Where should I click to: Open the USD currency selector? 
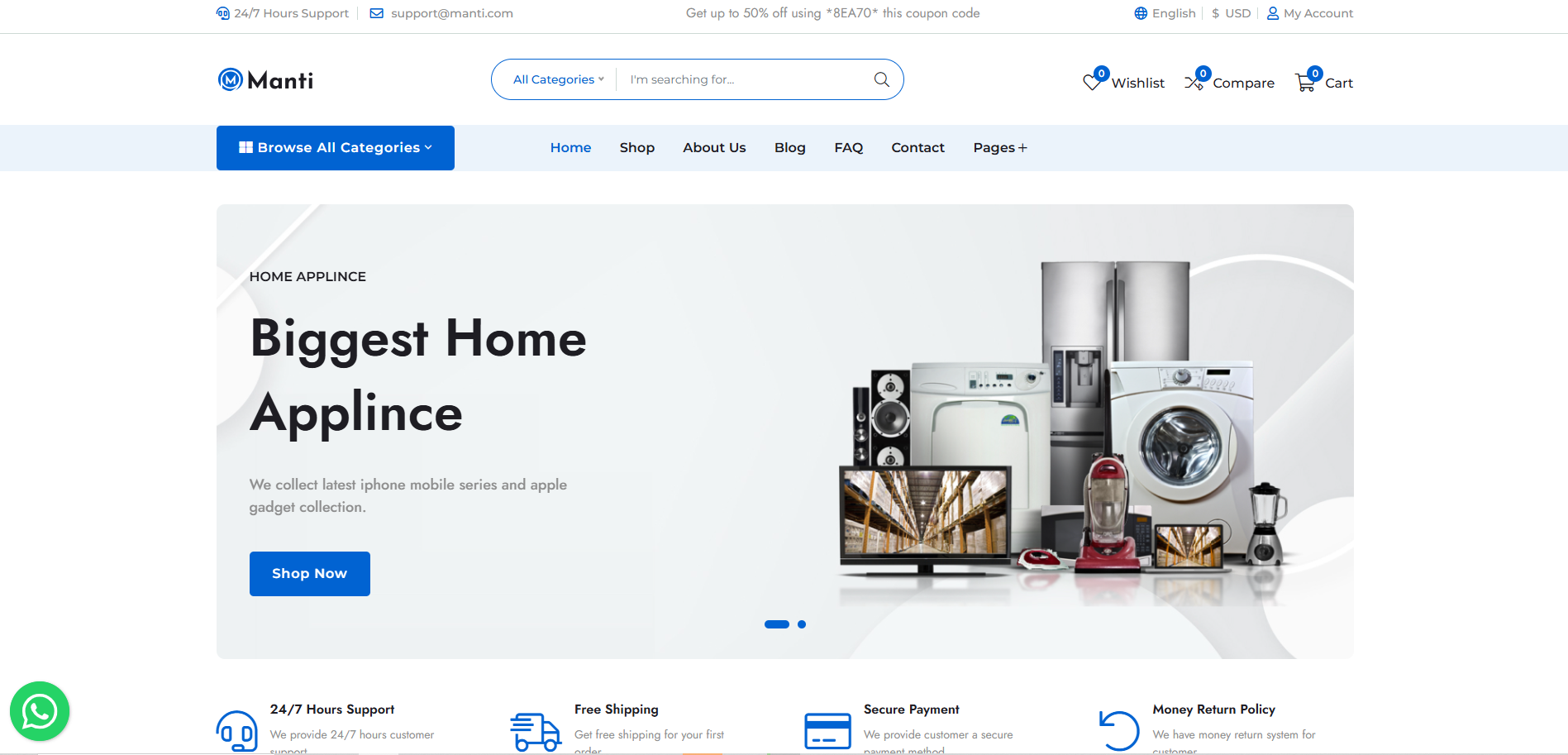coord(1232,13)
